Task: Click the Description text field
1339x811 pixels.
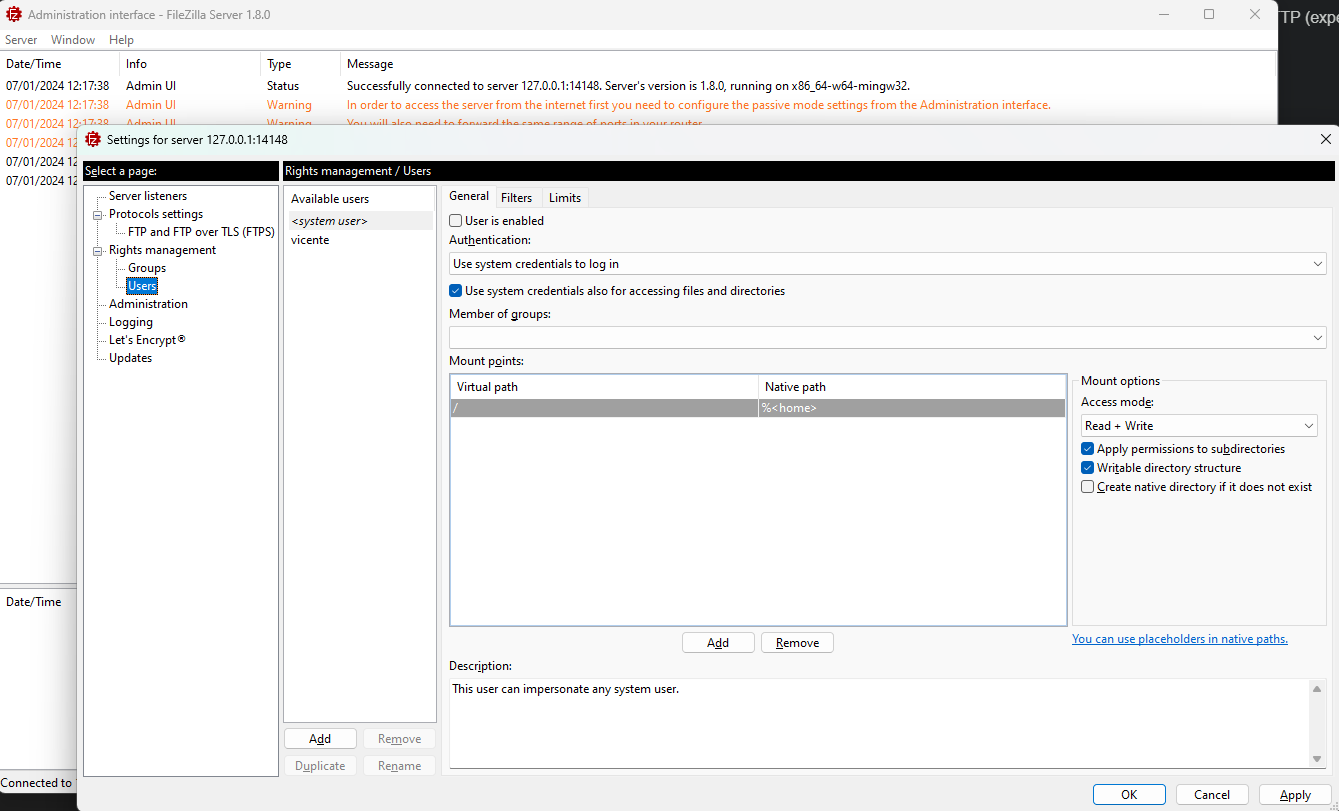Action: coord(879,723)
